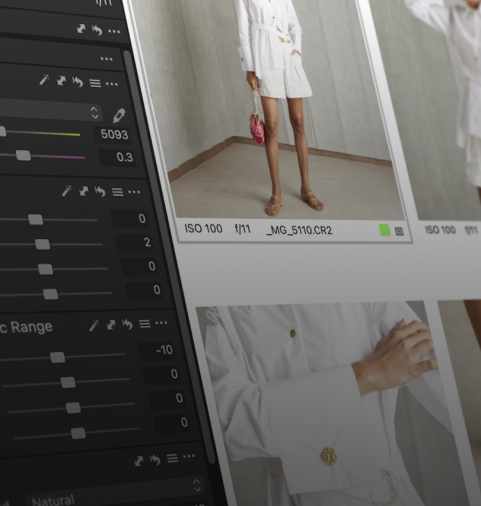
Task: Open the white balance mode dropdown beside the eyedropper
Action: tap(50, 111)
